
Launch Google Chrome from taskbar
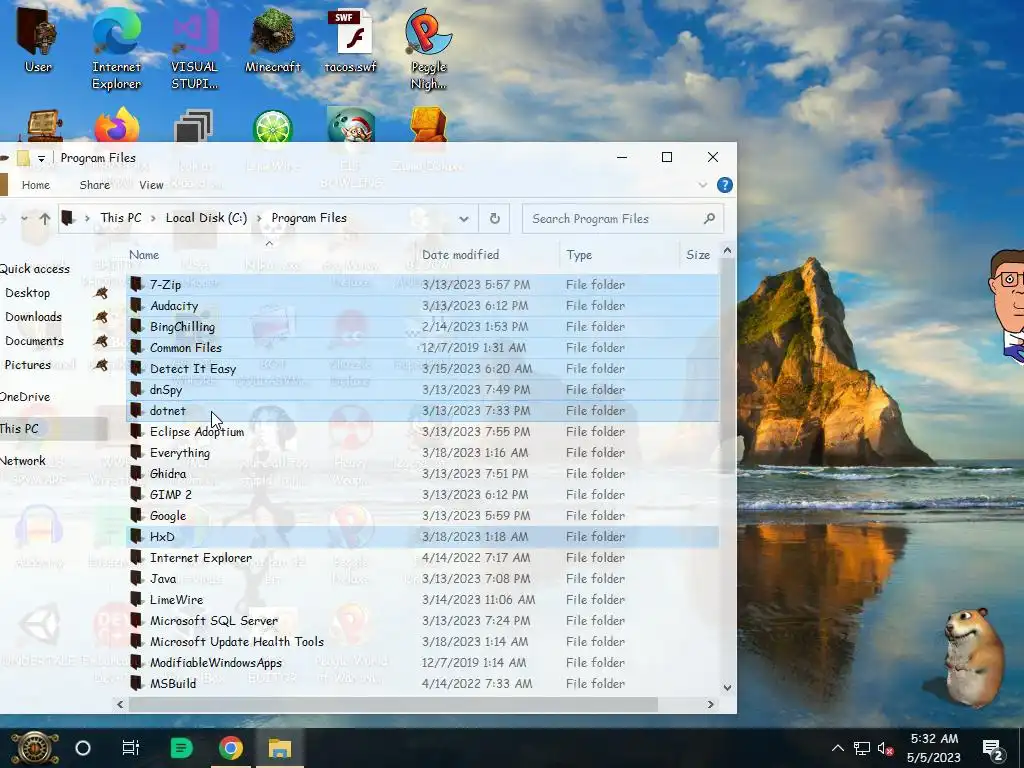(231, 748)
